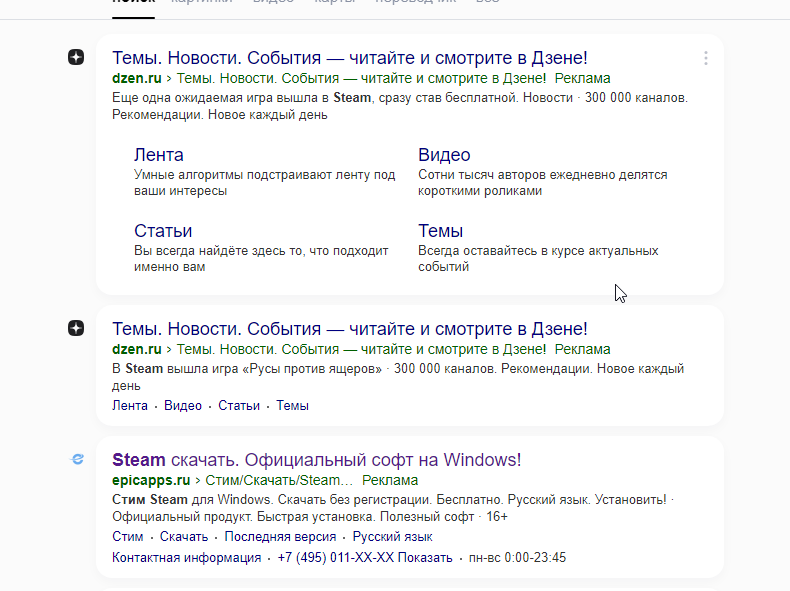Click the Dzen favicon beside the first result

(x=76, y=58)
